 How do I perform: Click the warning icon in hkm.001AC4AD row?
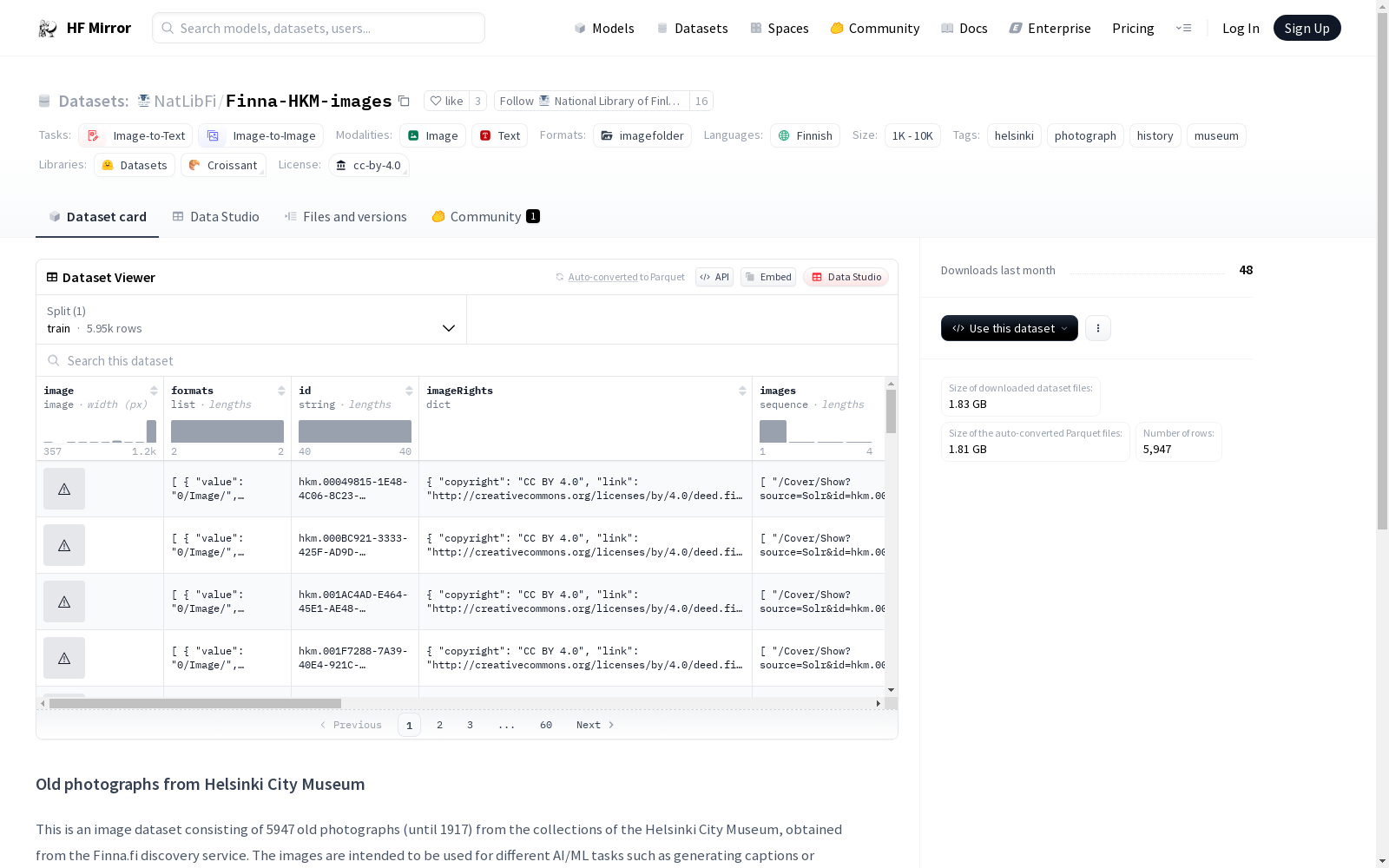click(64, 602)
